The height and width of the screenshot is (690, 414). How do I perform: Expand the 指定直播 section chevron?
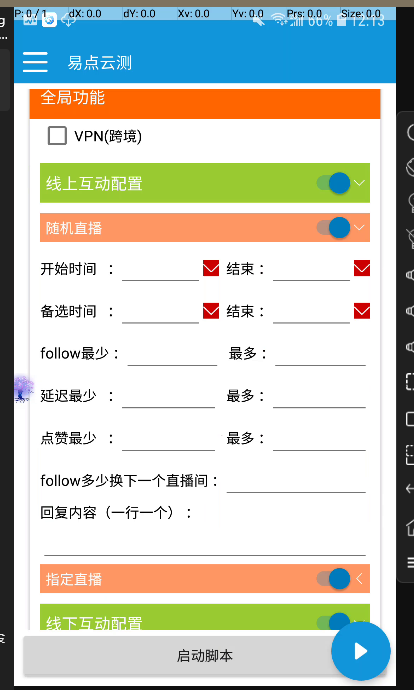coord(359,579)
